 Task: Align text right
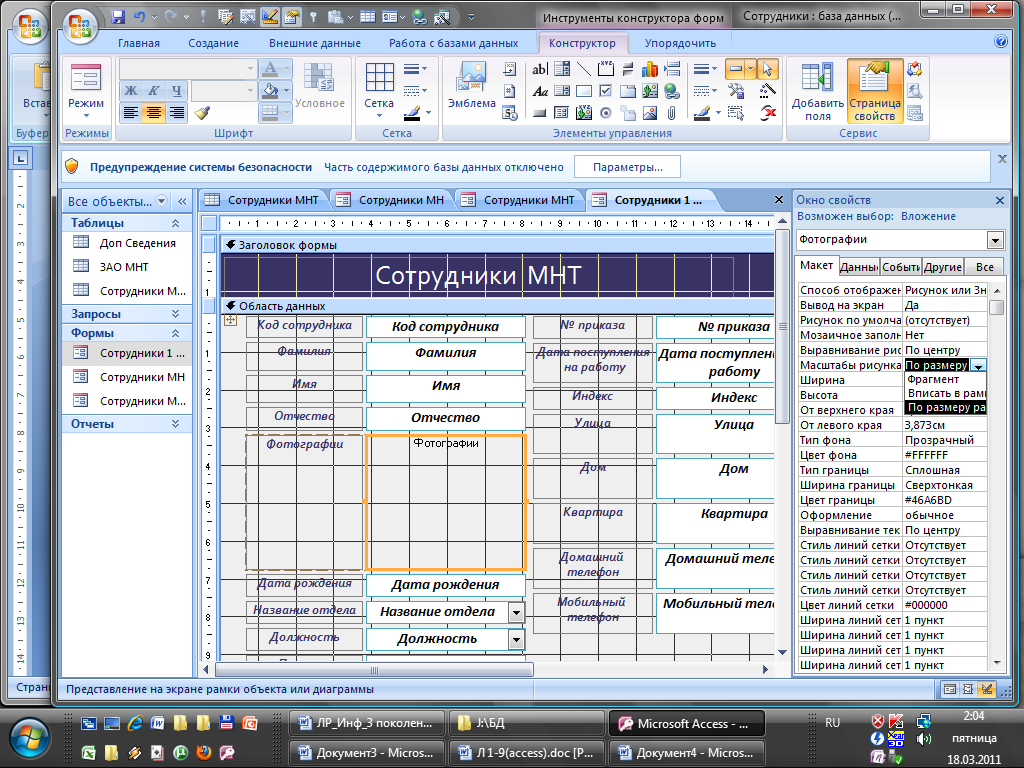176,113
